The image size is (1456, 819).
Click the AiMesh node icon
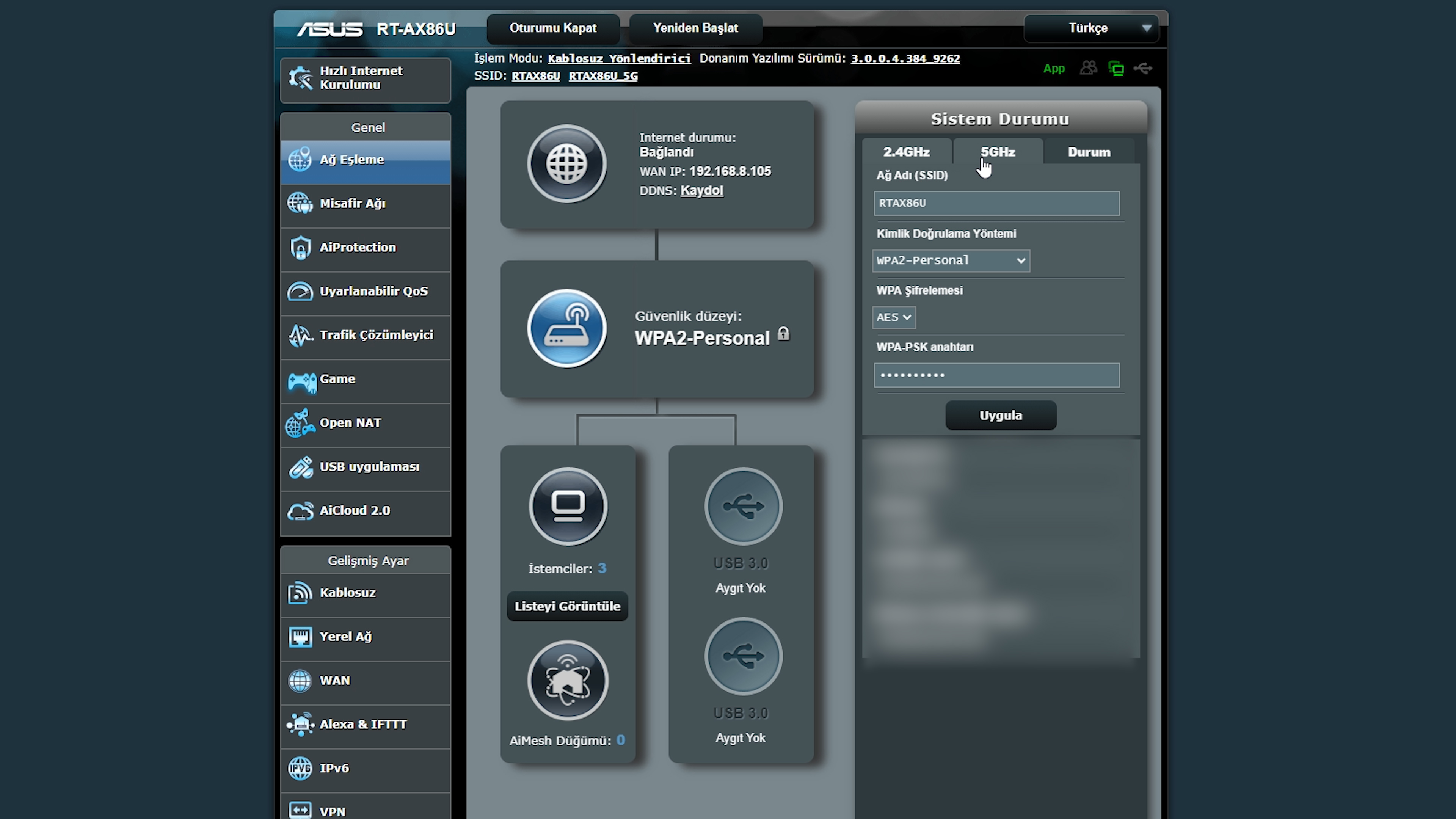coord(568,681)
